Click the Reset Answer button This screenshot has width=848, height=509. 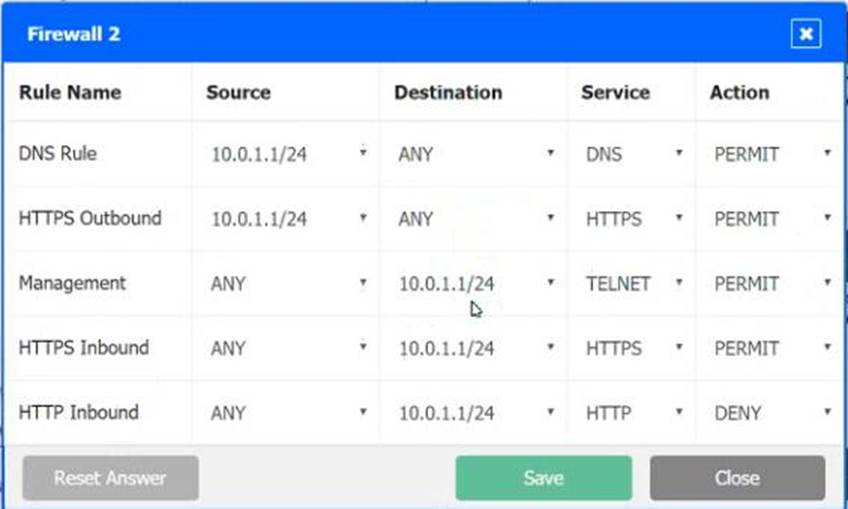point(110,478)
